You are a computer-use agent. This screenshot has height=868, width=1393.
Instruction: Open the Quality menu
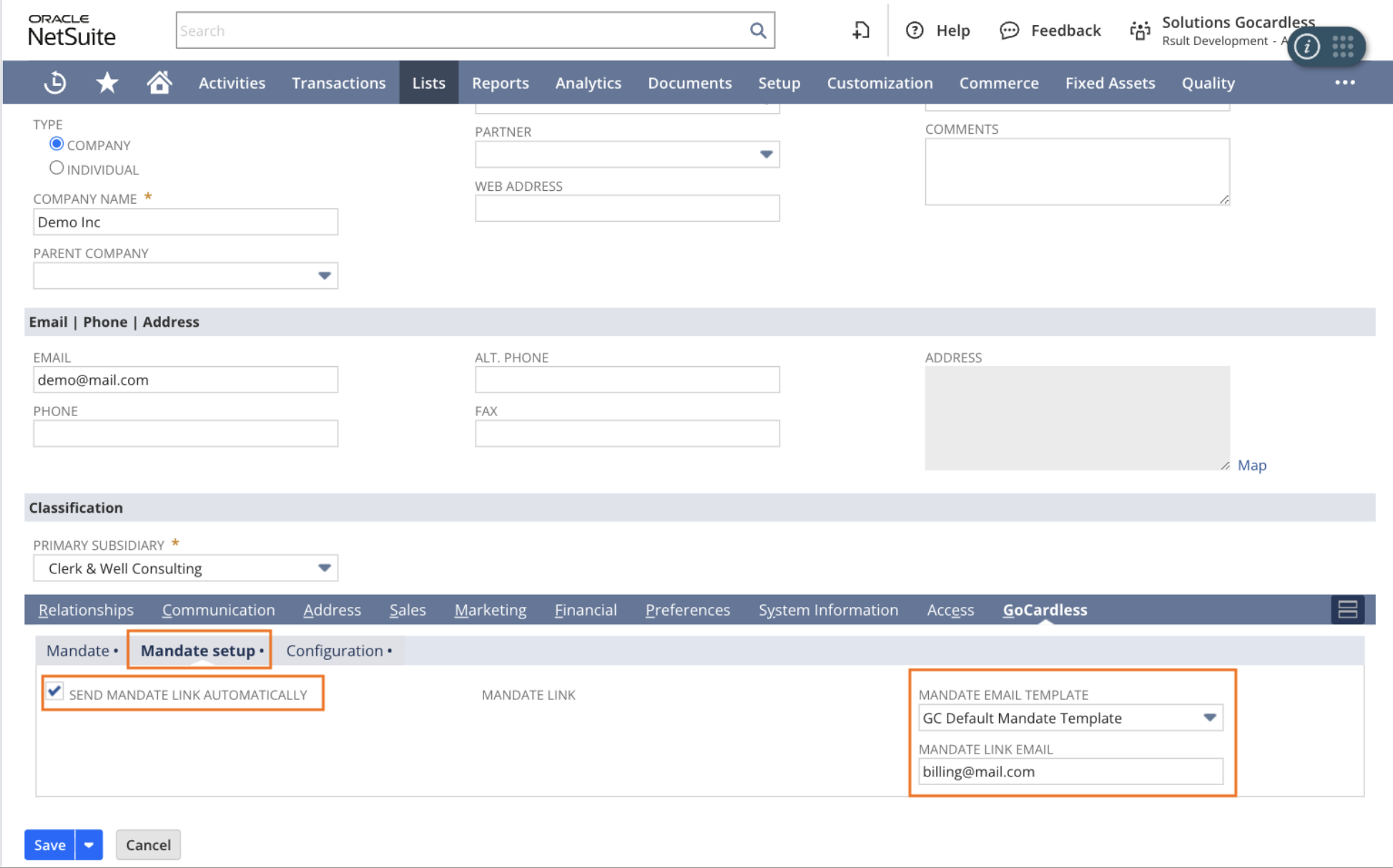(x=1209, y=83)
